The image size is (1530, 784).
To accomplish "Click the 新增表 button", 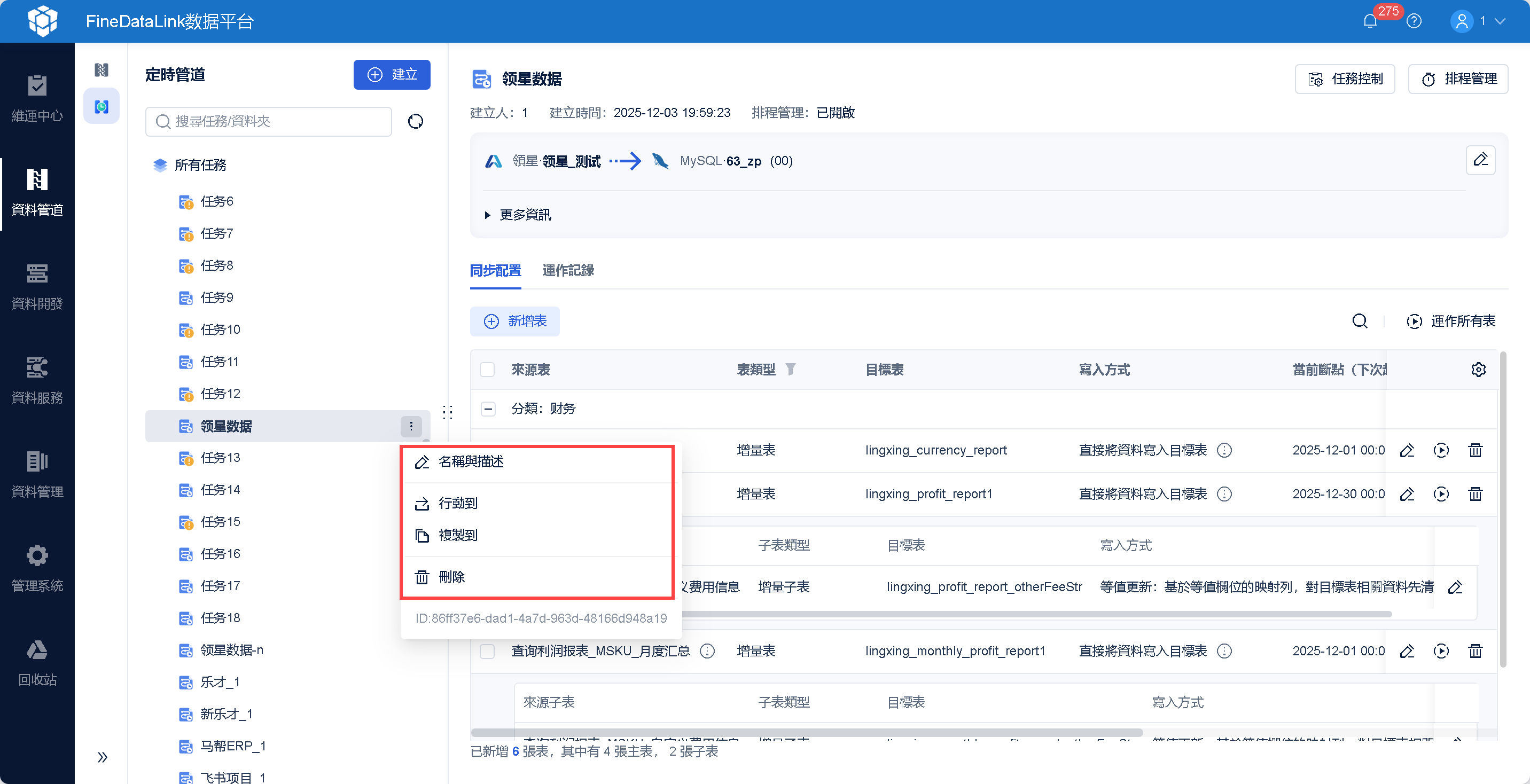I will (x=515, y=322).
